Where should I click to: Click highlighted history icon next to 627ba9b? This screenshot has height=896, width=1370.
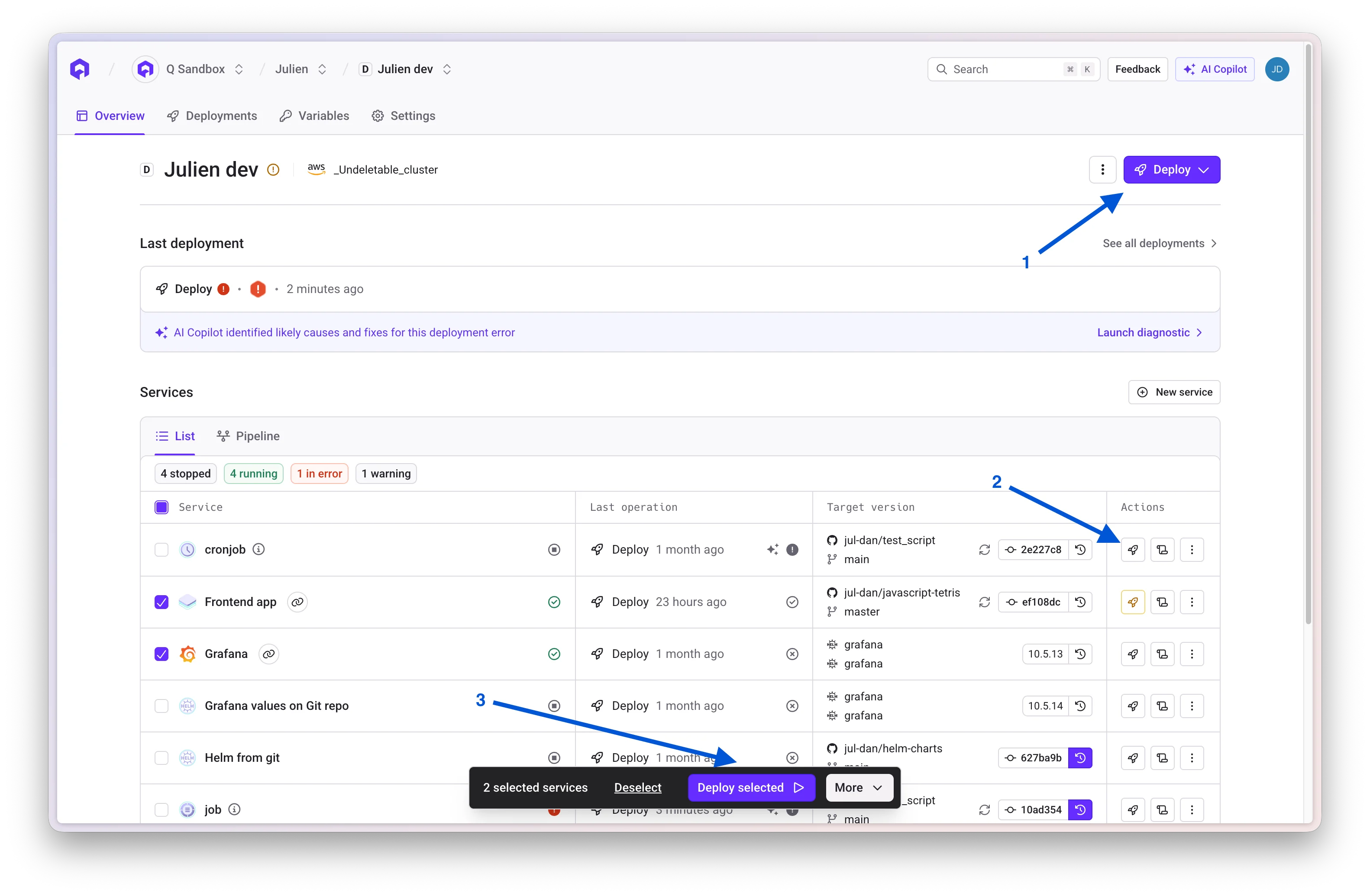pyautogui.click(x=1080, y=757)
